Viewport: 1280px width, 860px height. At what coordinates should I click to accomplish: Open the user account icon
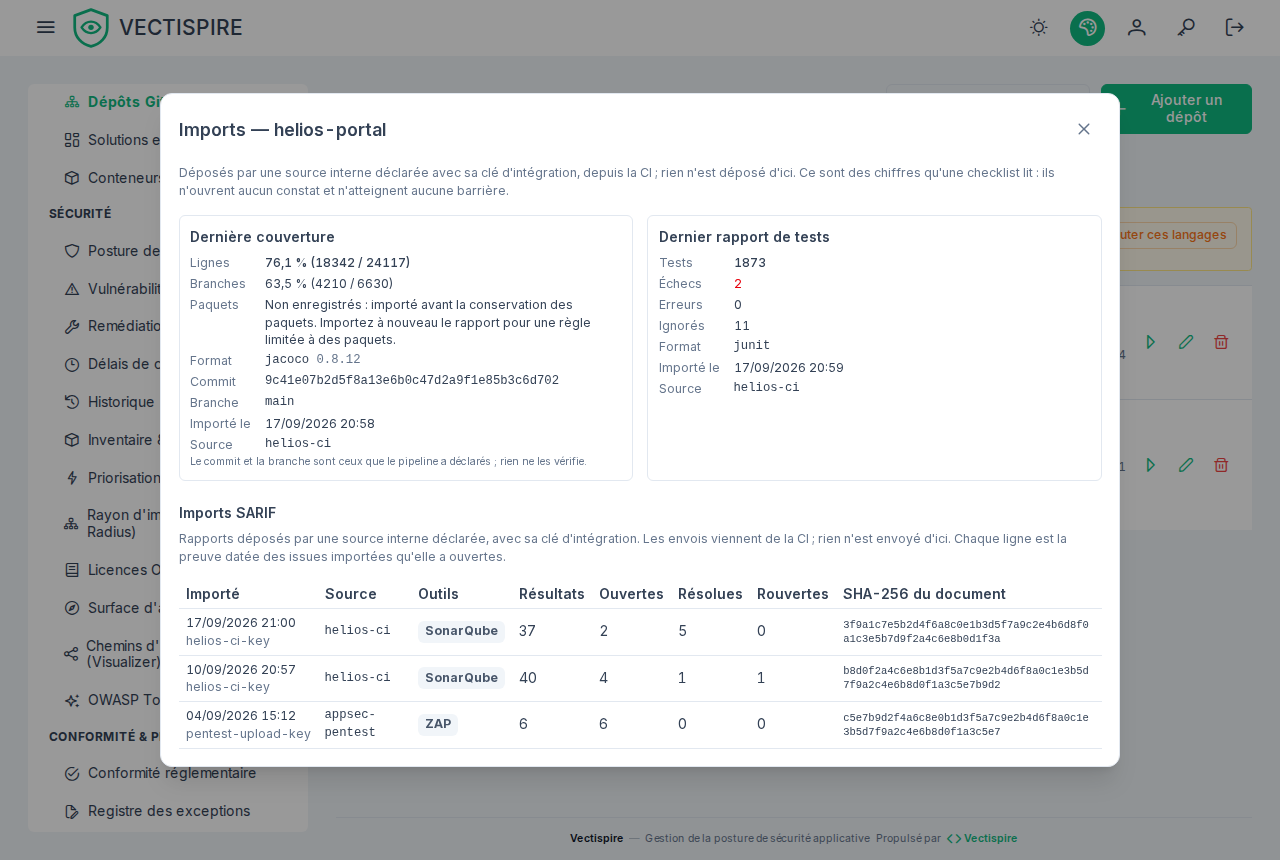point(1137,27)
